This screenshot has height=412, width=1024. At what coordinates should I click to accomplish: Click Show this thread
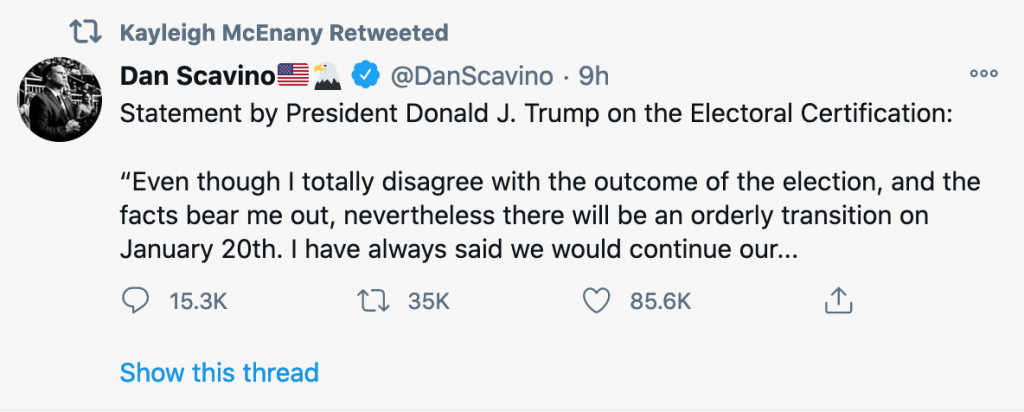[x=219, y=372]
